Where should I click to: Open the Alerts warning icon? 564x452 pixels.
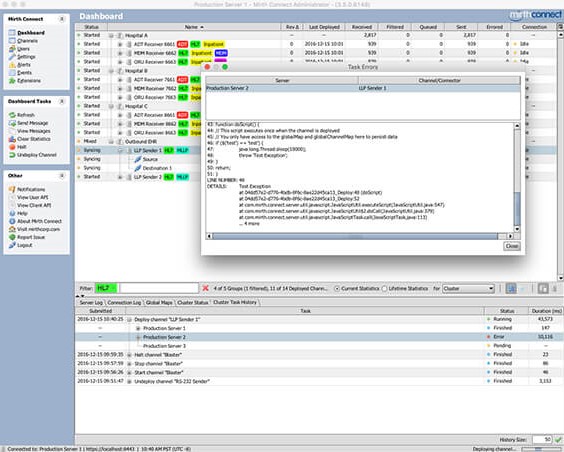click(x=12, y=65)
